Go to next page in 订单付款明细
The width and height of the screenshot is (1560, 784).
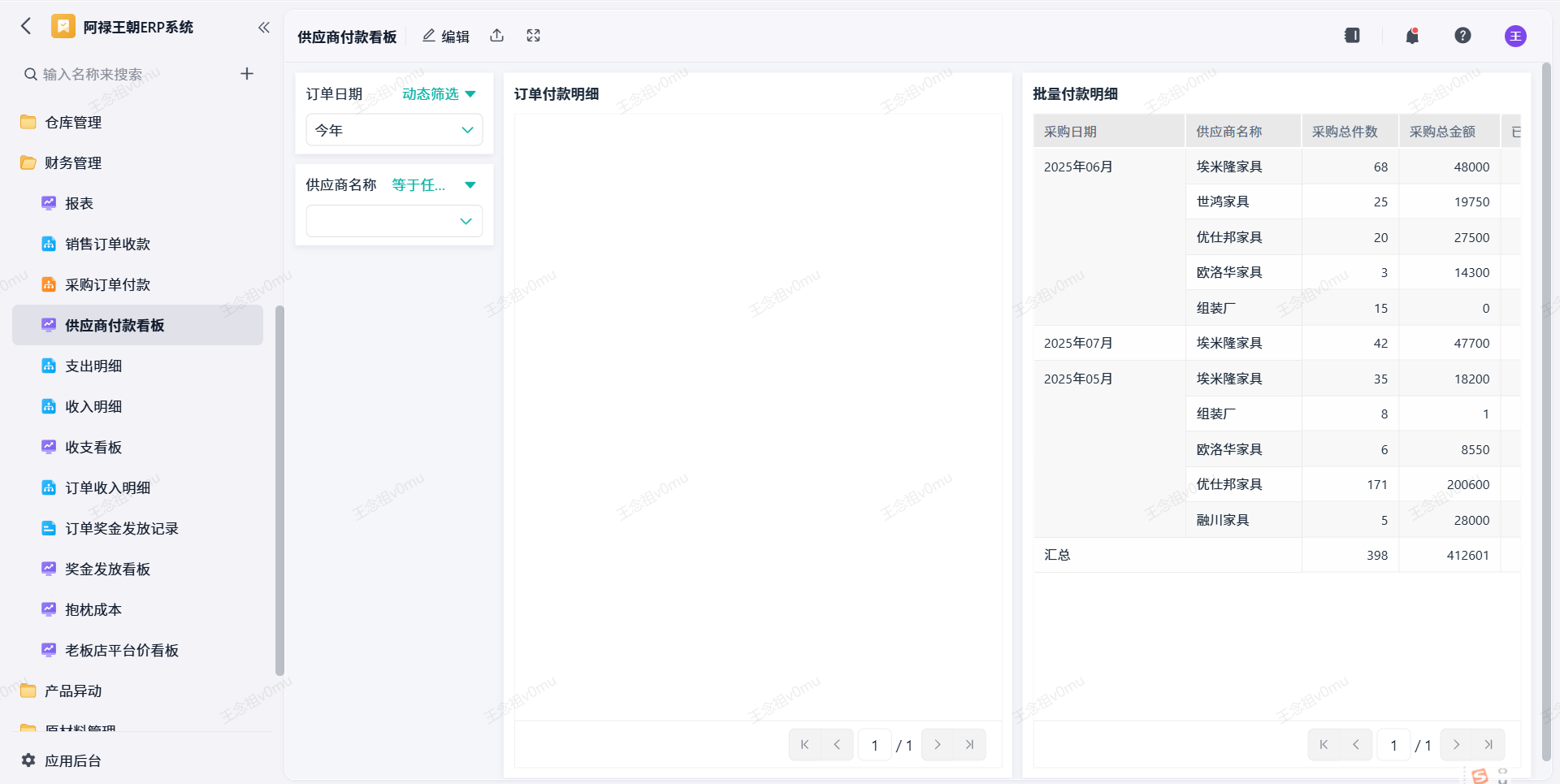[x=938, y=745]
